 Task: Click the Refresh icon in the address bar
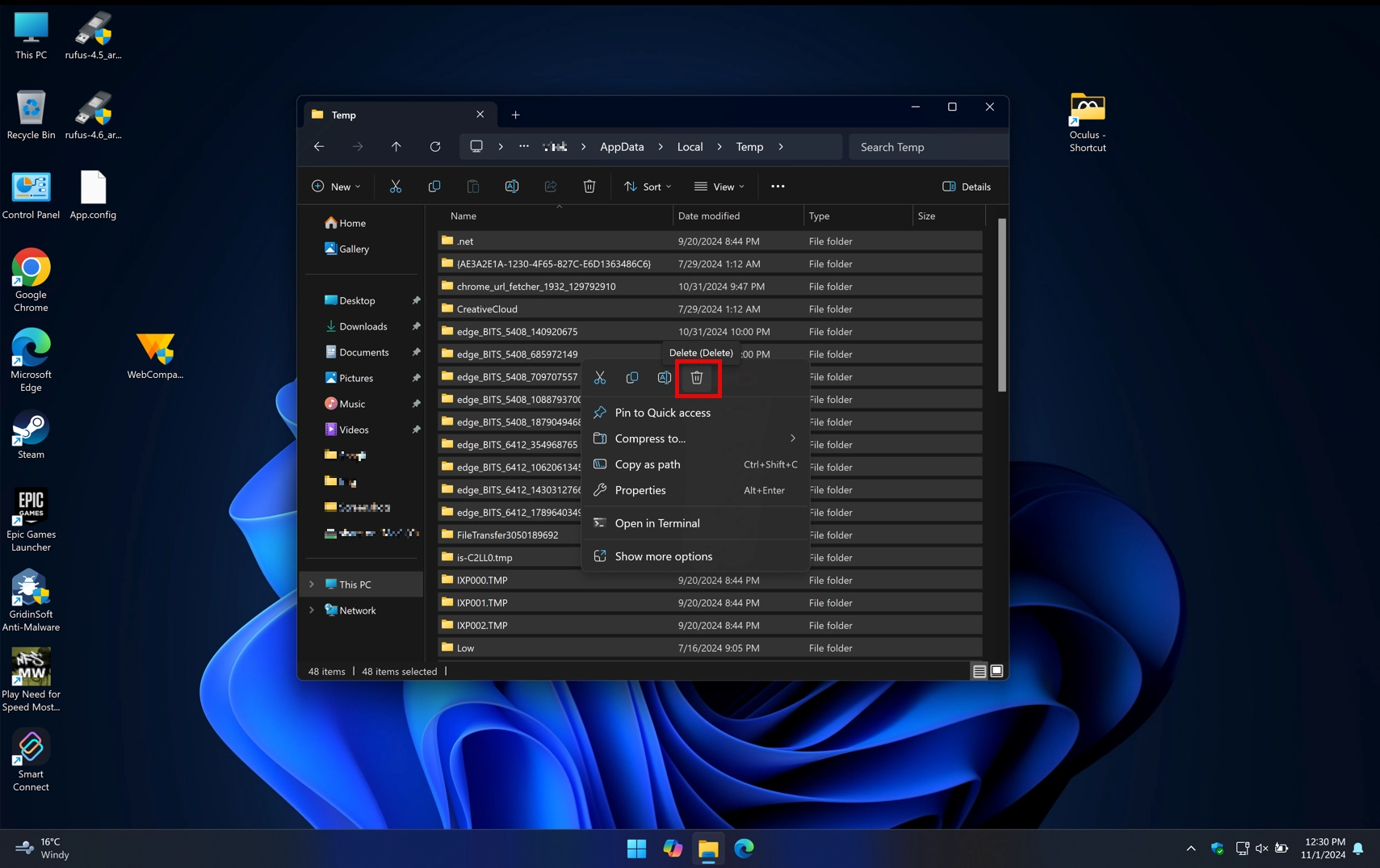coord(435,146)
